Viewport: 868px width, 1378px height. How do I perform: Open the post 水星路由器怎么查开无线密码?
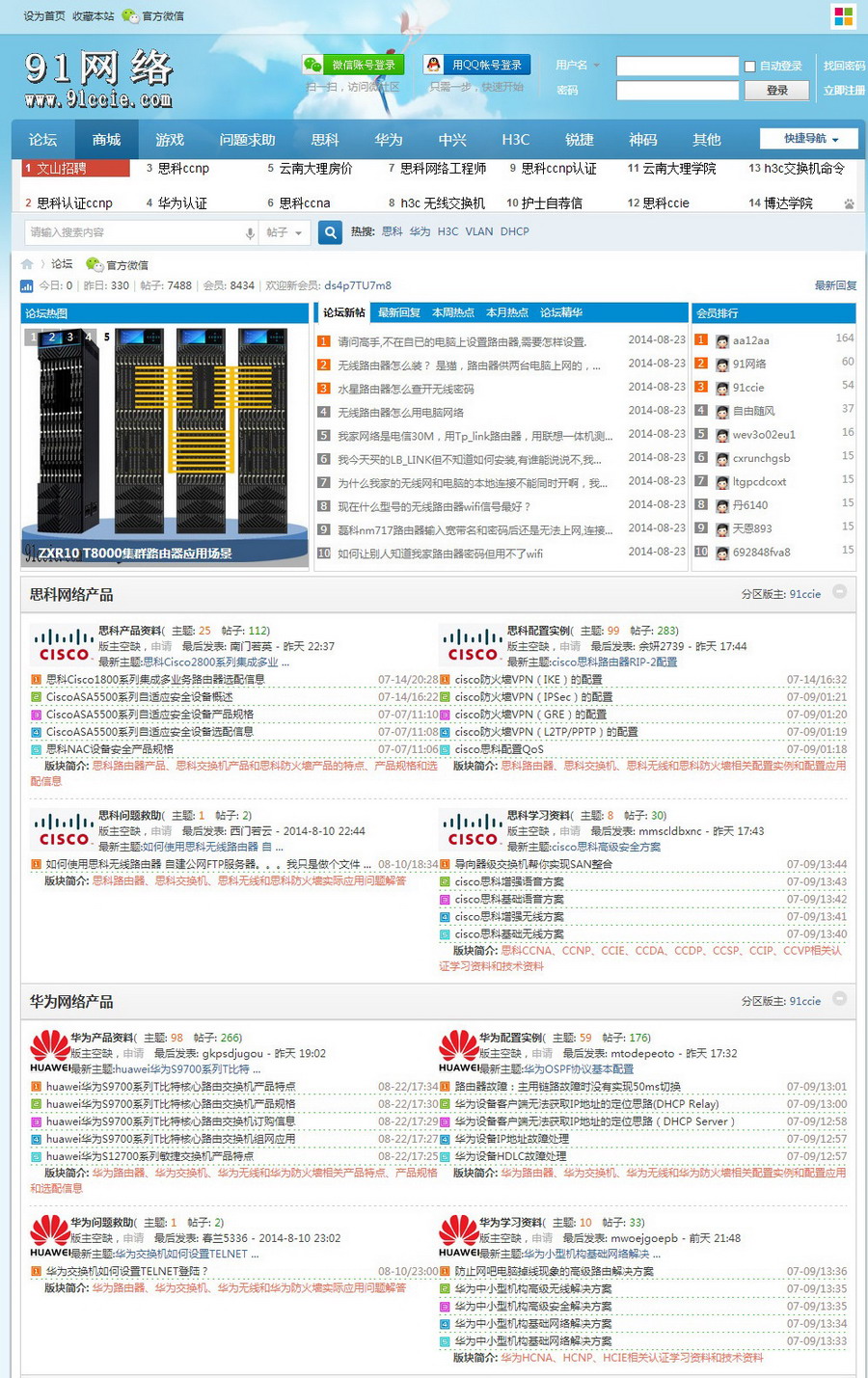pyautogui.click(x=405, y=389)
